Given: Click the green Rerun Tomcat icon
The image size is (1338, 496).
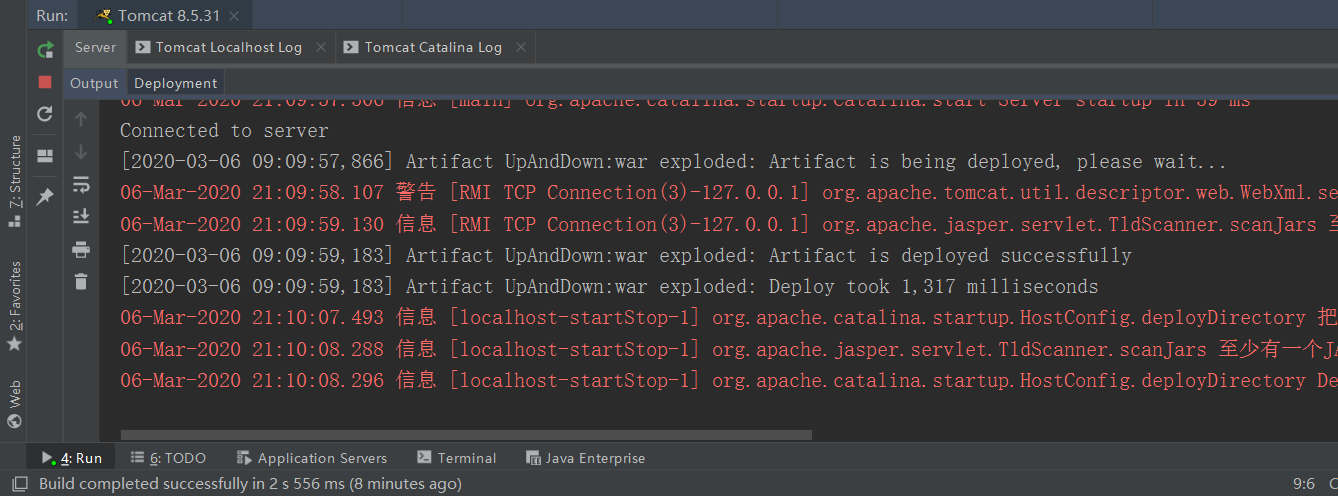Looking at the screenshot, I should click(x=45, y=49).
